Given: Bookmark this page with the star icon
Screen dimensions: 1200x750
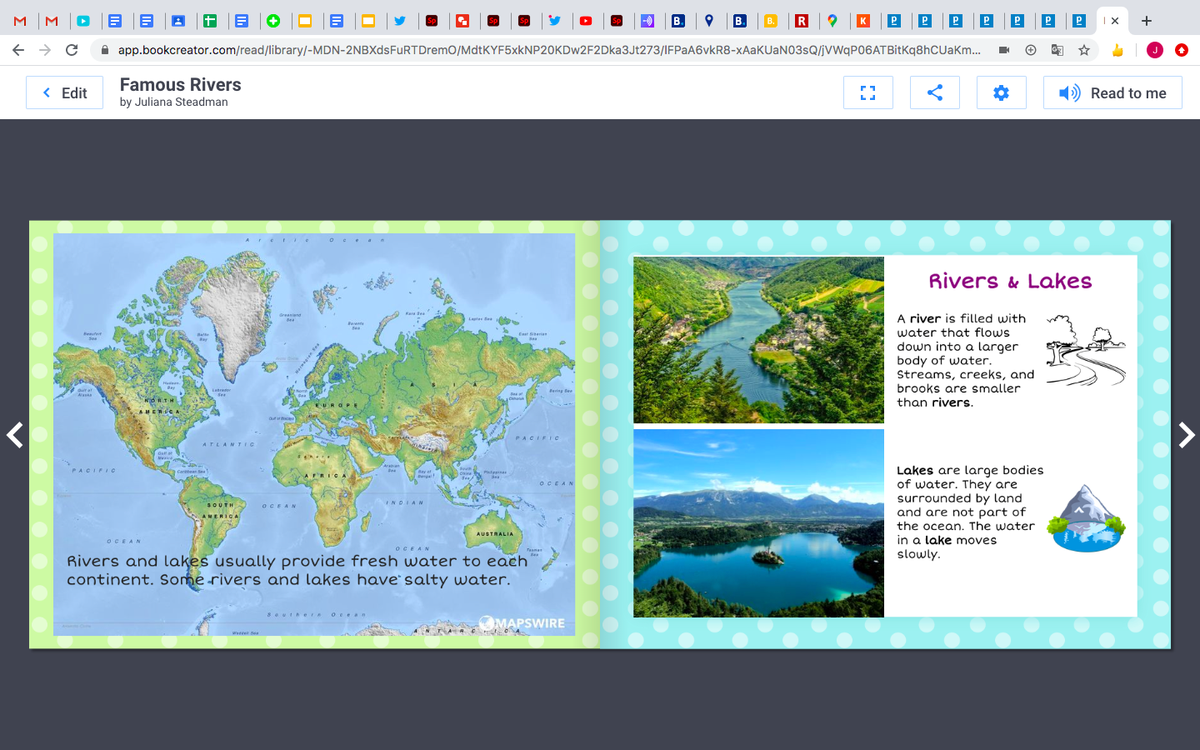Looking at the screenshot, I should pyautogui.click(x=1084, y=50).
